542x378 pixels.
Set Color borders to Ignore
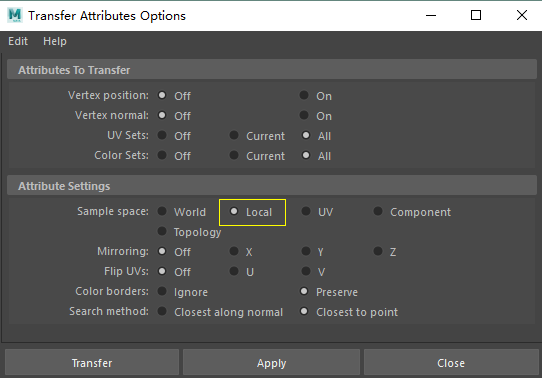tap(162, 291)
